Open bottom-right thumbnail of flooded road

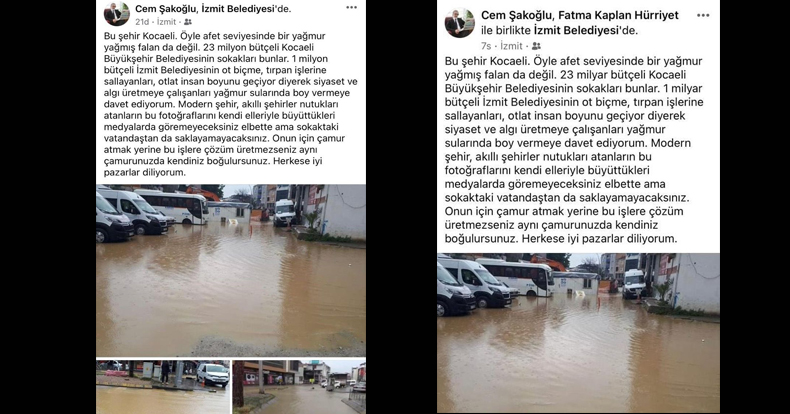coord(299,387)
